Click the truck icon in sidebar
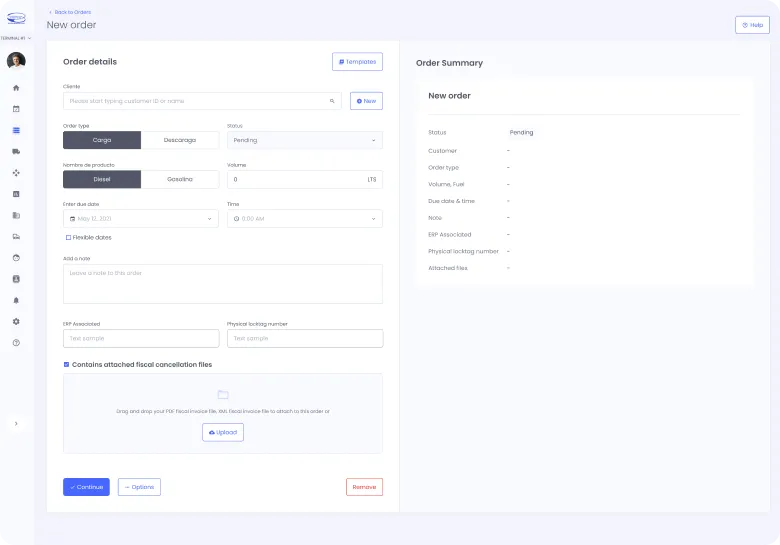This screenshot has height=545, width=780. (x=16, y=151)
